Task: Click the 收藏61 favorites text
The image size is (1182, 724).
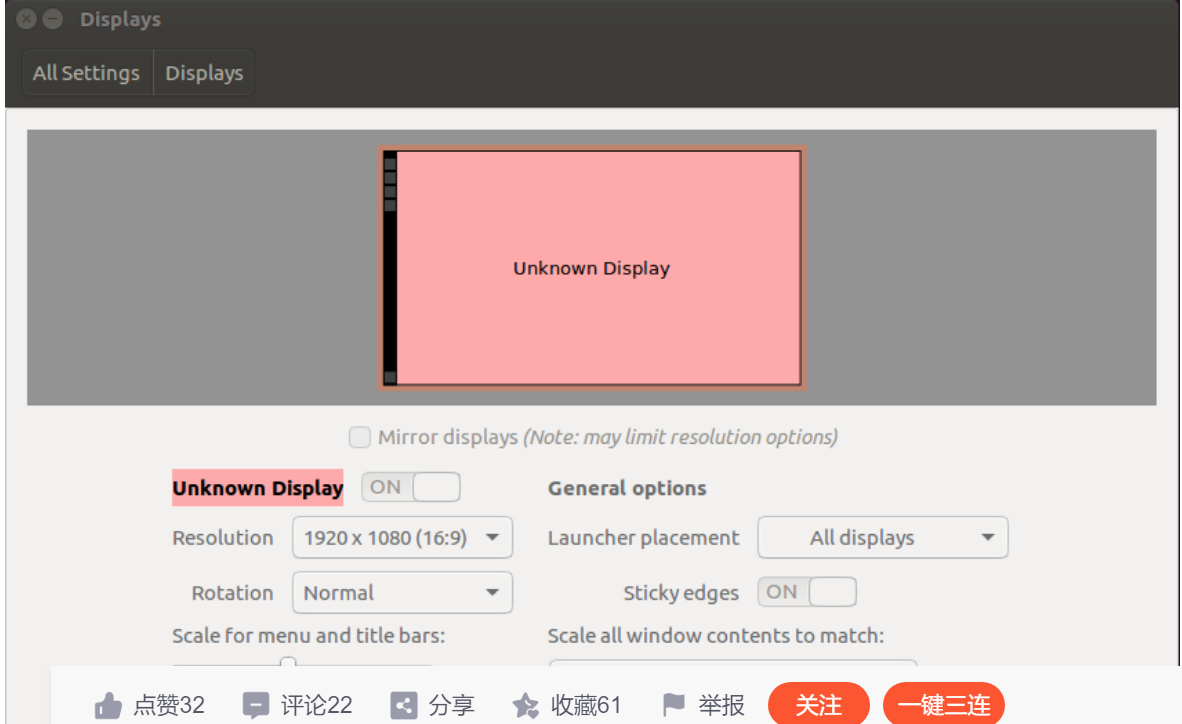Action: (x=586, y=705)
